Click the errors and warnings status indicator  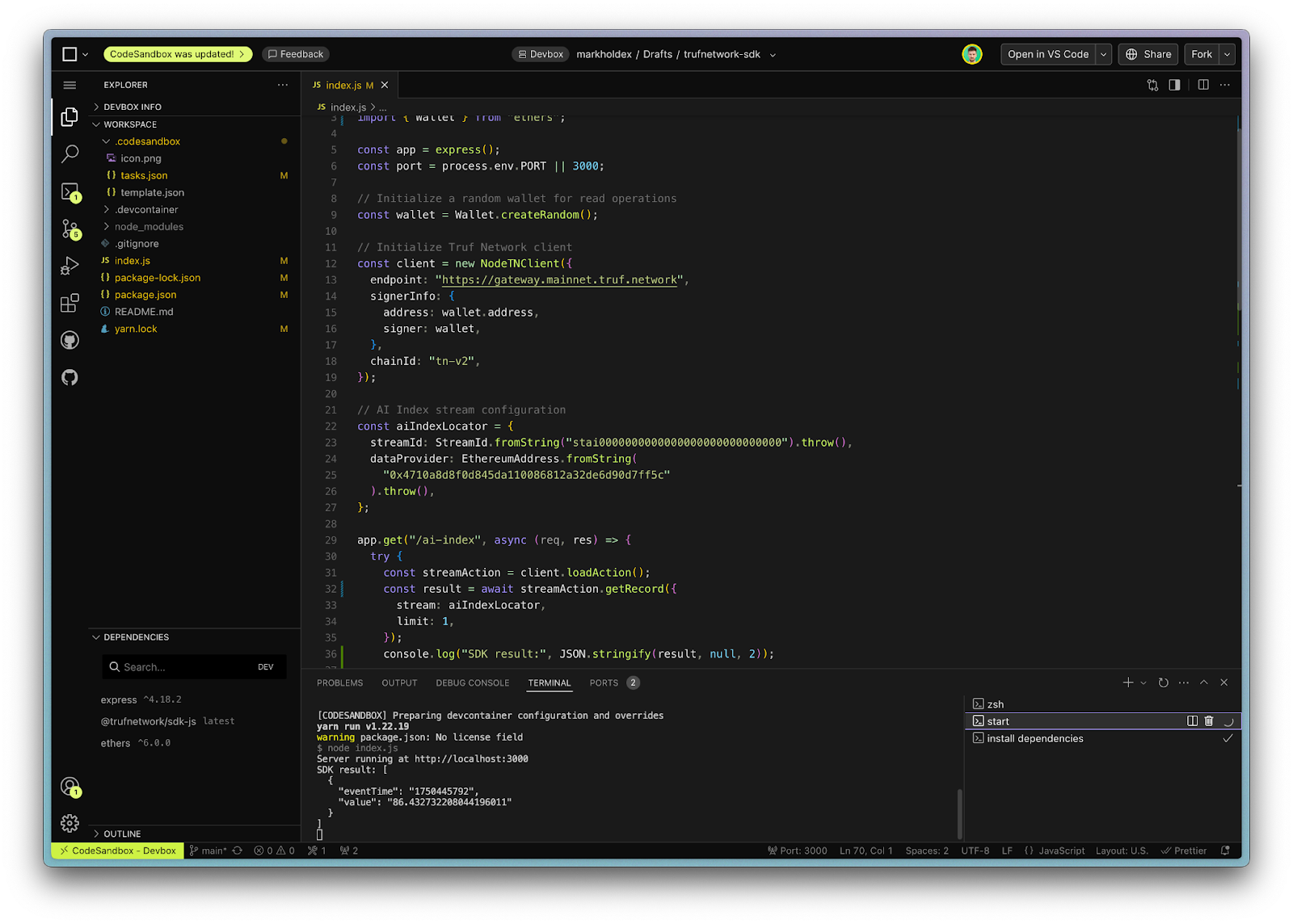[x=274, y=850]
